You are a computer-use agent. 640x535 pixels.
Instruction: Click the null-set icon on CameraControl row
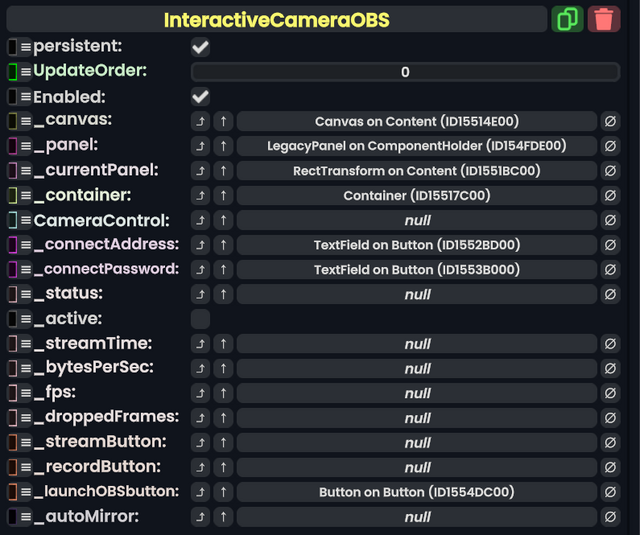(x=610, y=220)
